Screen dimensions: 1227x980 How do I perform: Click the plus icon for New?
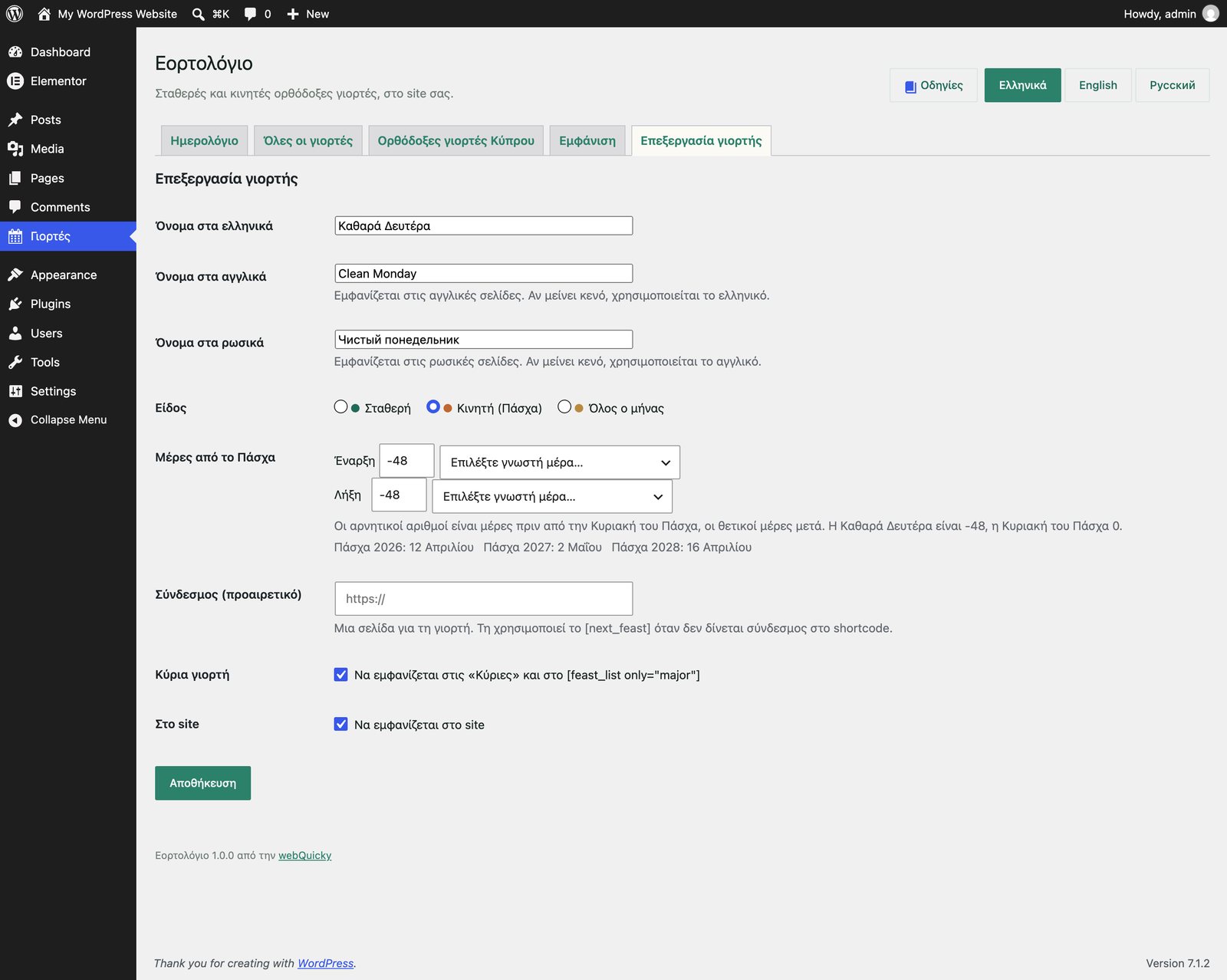pyautogui.click(x=293, y=14)
